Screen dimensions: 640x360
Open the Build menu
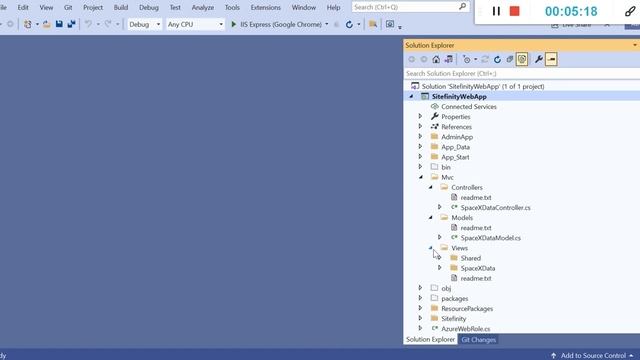[x=120, y=7]
